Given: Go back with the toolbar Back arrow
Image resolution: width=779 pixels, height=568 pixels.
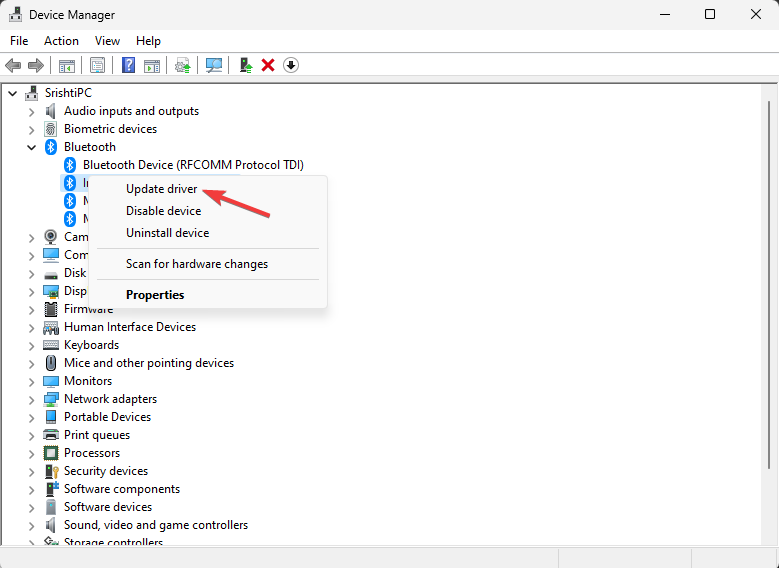Looking at the screenshot, I should (x=13, y=65).
